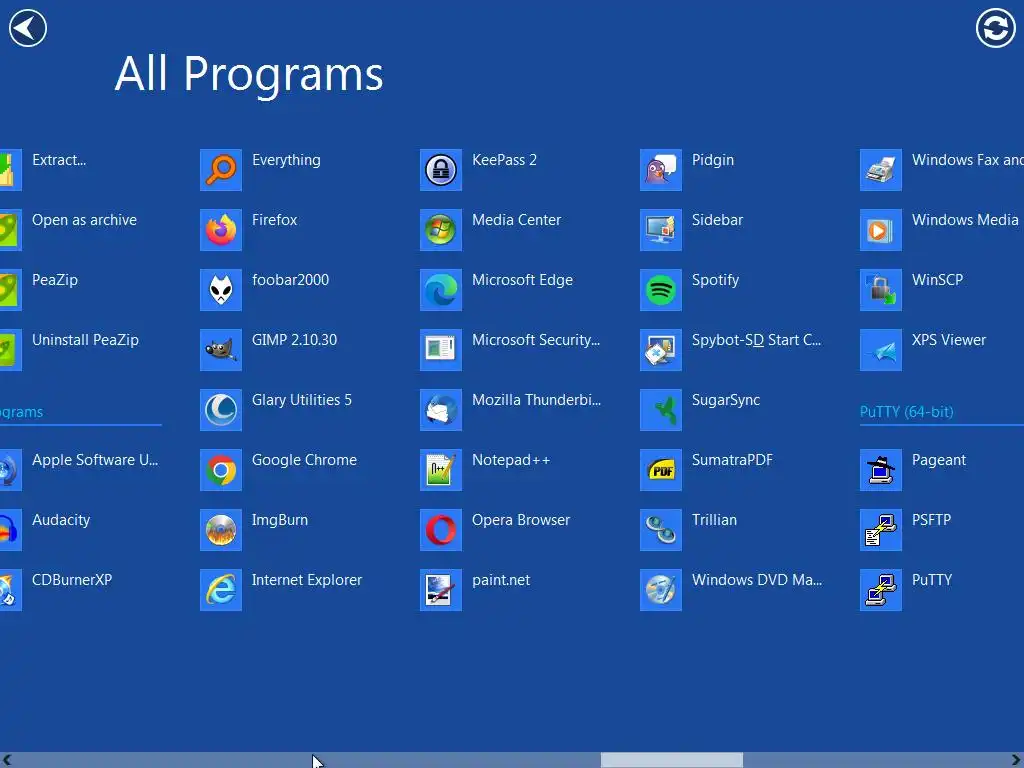The width and height of the screenshot is (1024, 768).
Task: Open the ImgBurn disc icon
Action: (x=221, y=530)
